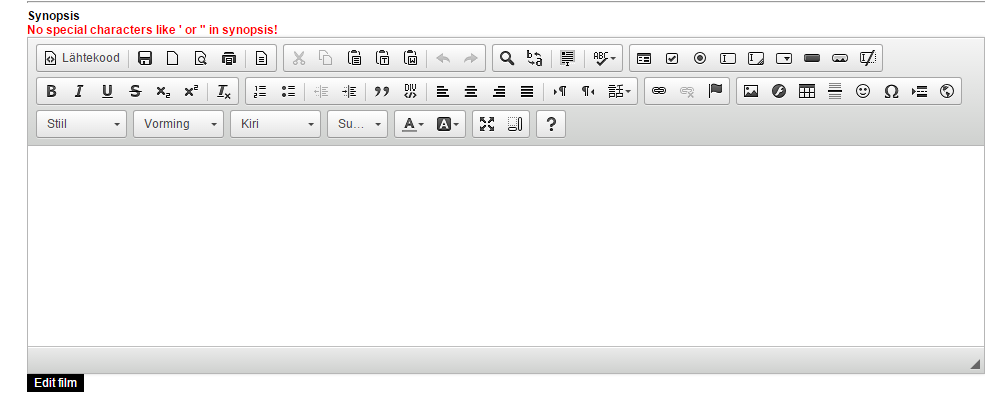Open the Find magnifier tool
Viewport: 1002px width, 407px height.
pos(507,58)
